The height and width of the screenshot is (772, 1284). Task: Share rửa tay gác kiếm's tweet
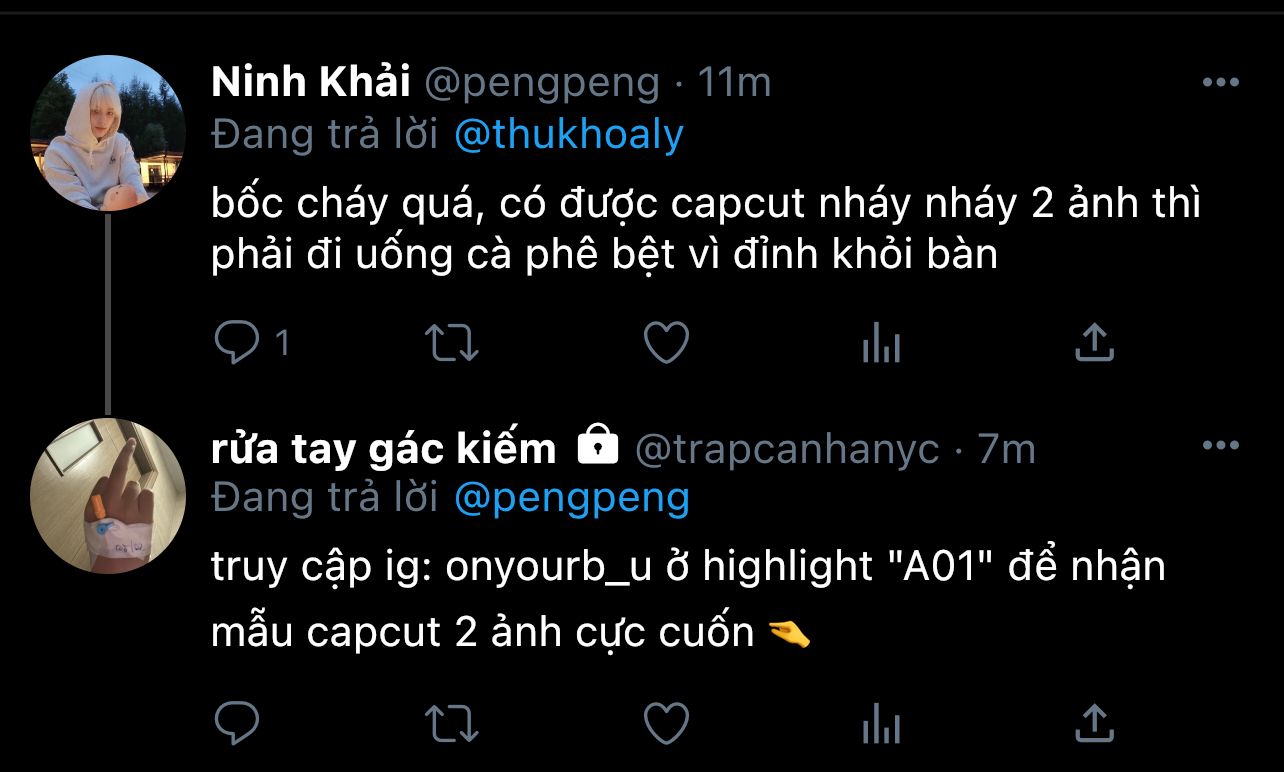click(x=1094, y=721)
